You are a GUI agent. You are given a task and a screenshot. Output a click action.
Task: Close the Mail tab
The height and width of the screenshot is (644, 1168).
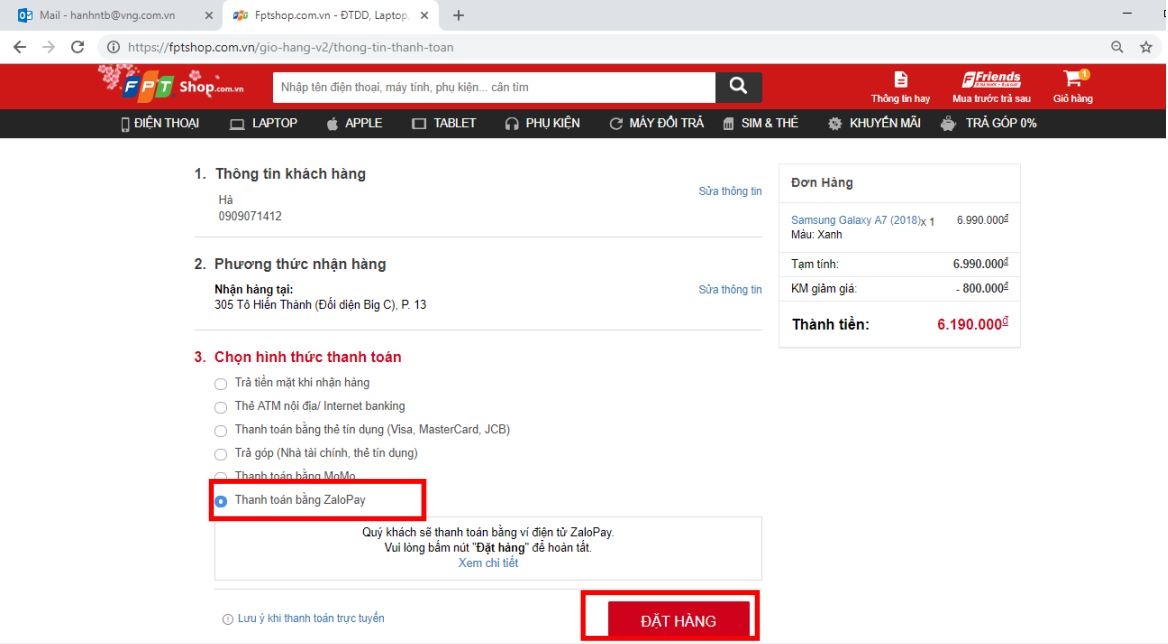click(x=209, y=15)
